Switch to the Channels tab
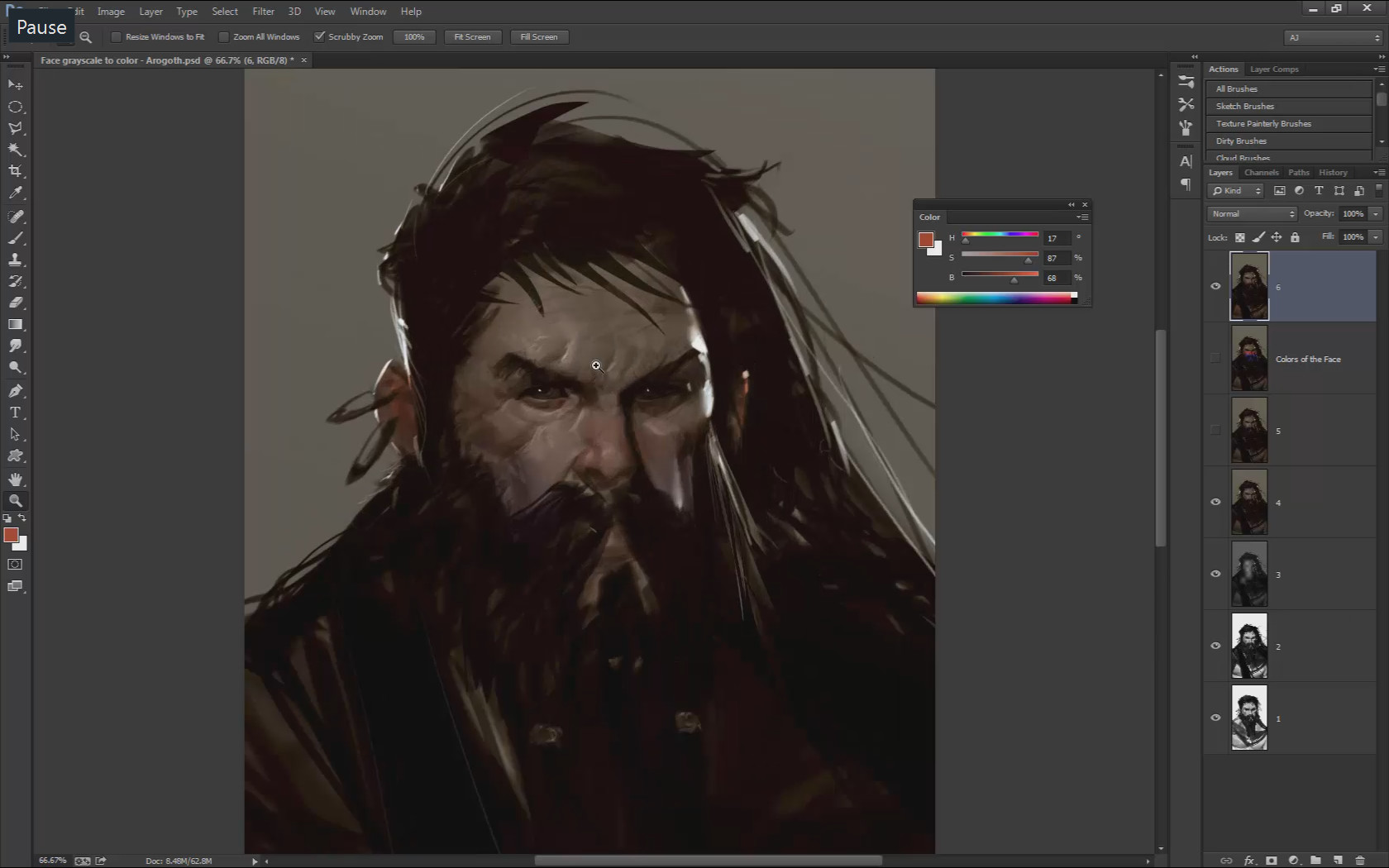The image size is (1389, 868). point(1261,173)
